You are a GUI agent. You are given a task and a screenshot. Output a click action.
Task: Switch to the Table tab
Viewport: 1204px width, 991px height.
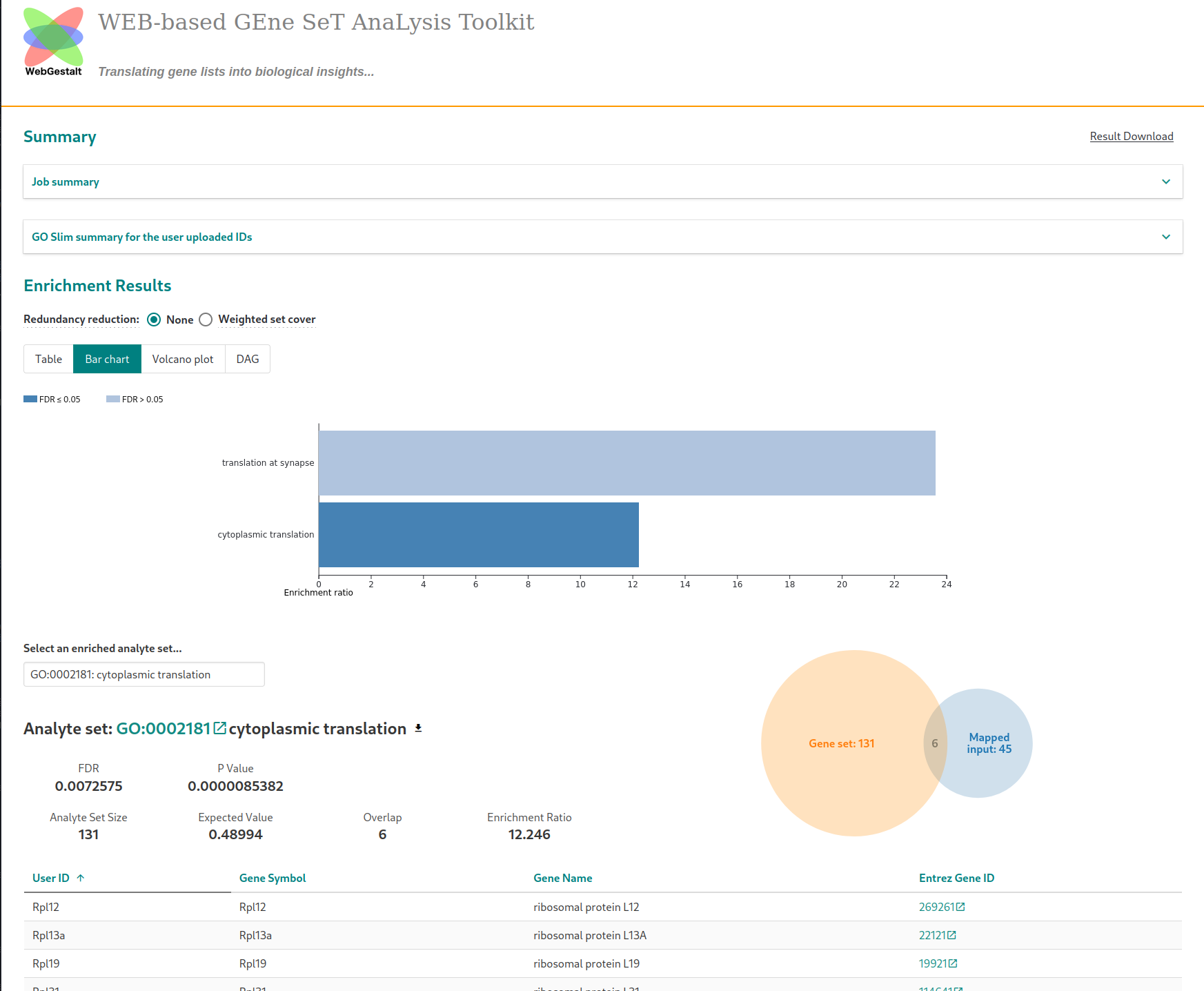click(x=48, y=359)
